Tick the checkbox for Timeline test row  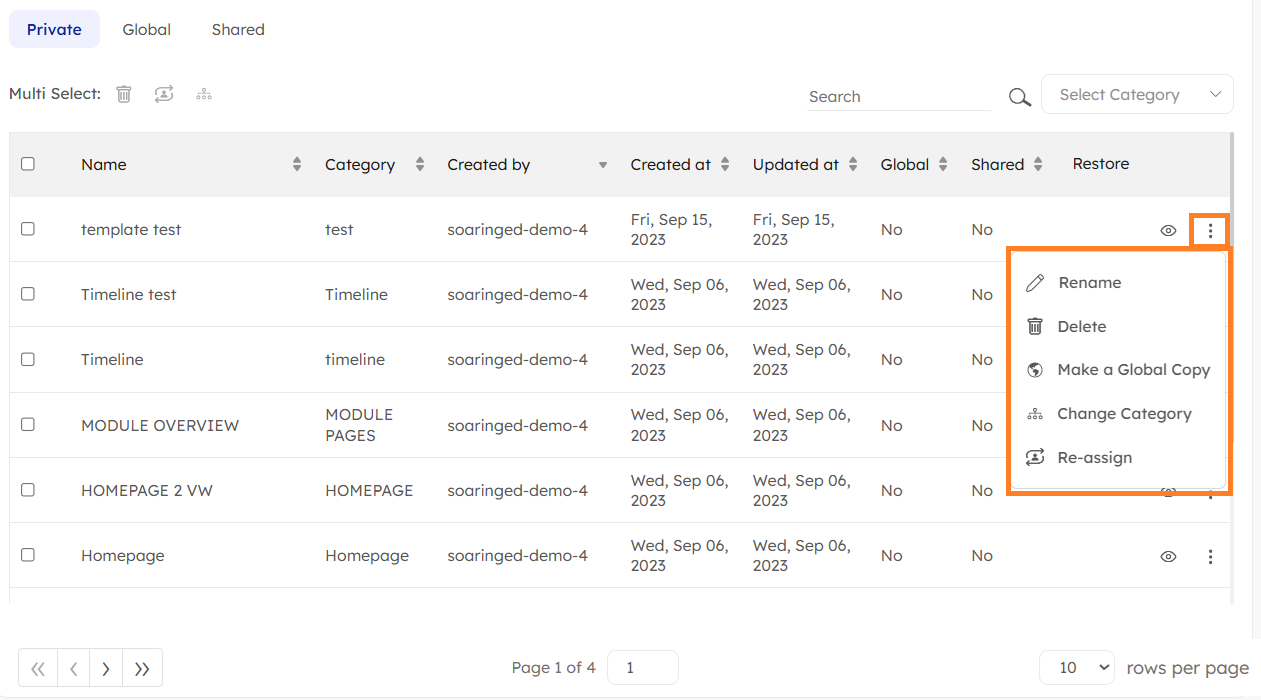(28, 294)
